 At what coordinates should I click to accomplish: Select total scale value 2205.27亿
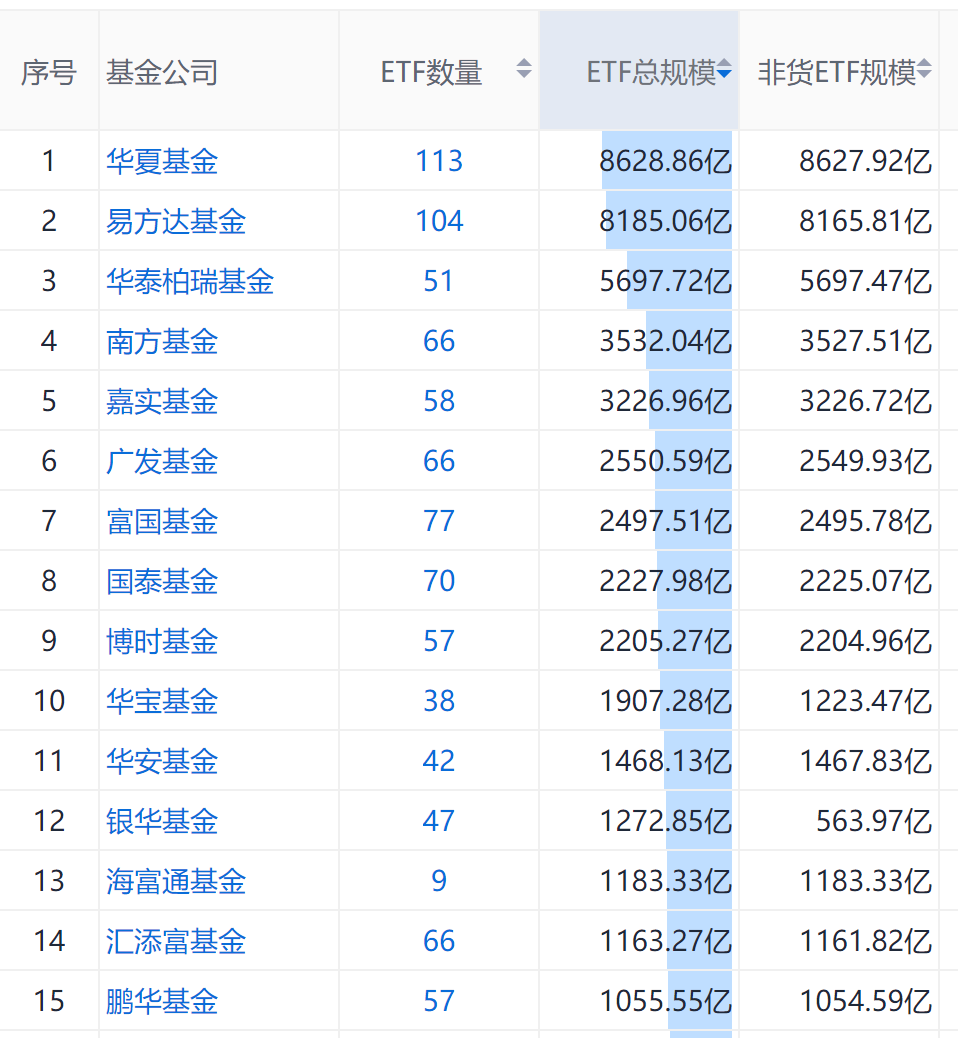(665, 641)
